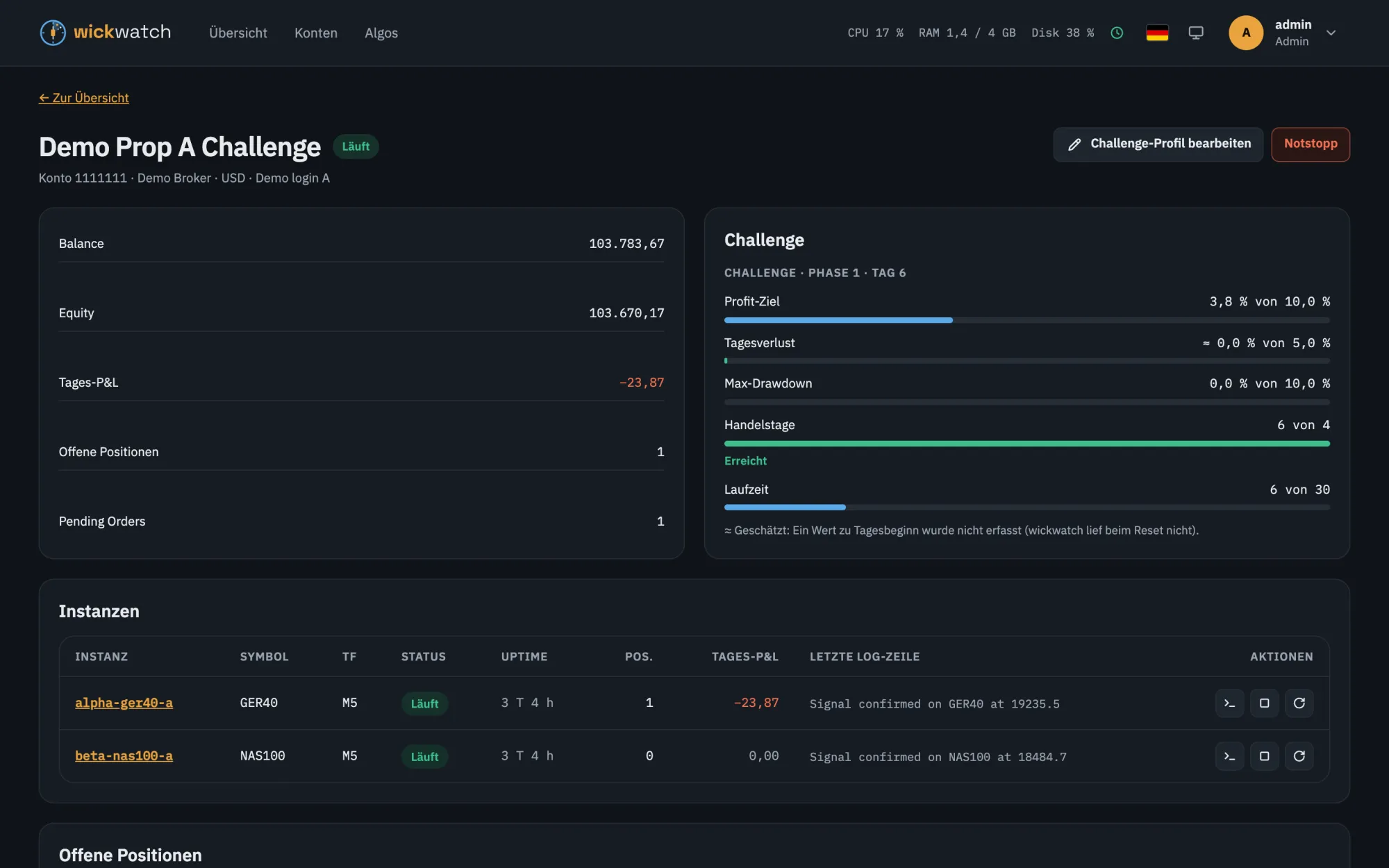Click the admin avatar circle
Image resolution: width=1389 pixels, height=868 pixels.
1246,33
